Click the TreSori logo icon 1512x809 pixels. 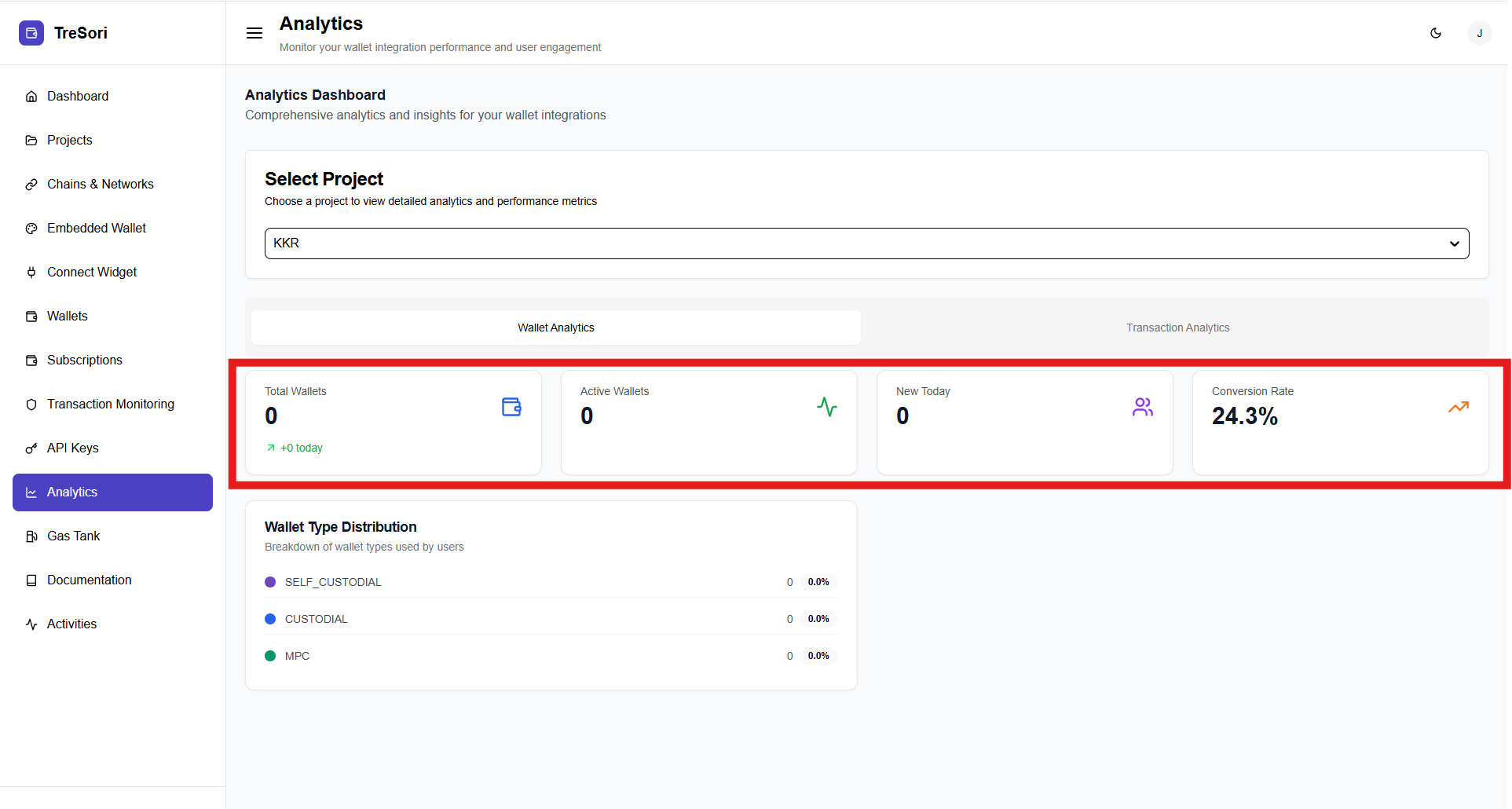31,33
